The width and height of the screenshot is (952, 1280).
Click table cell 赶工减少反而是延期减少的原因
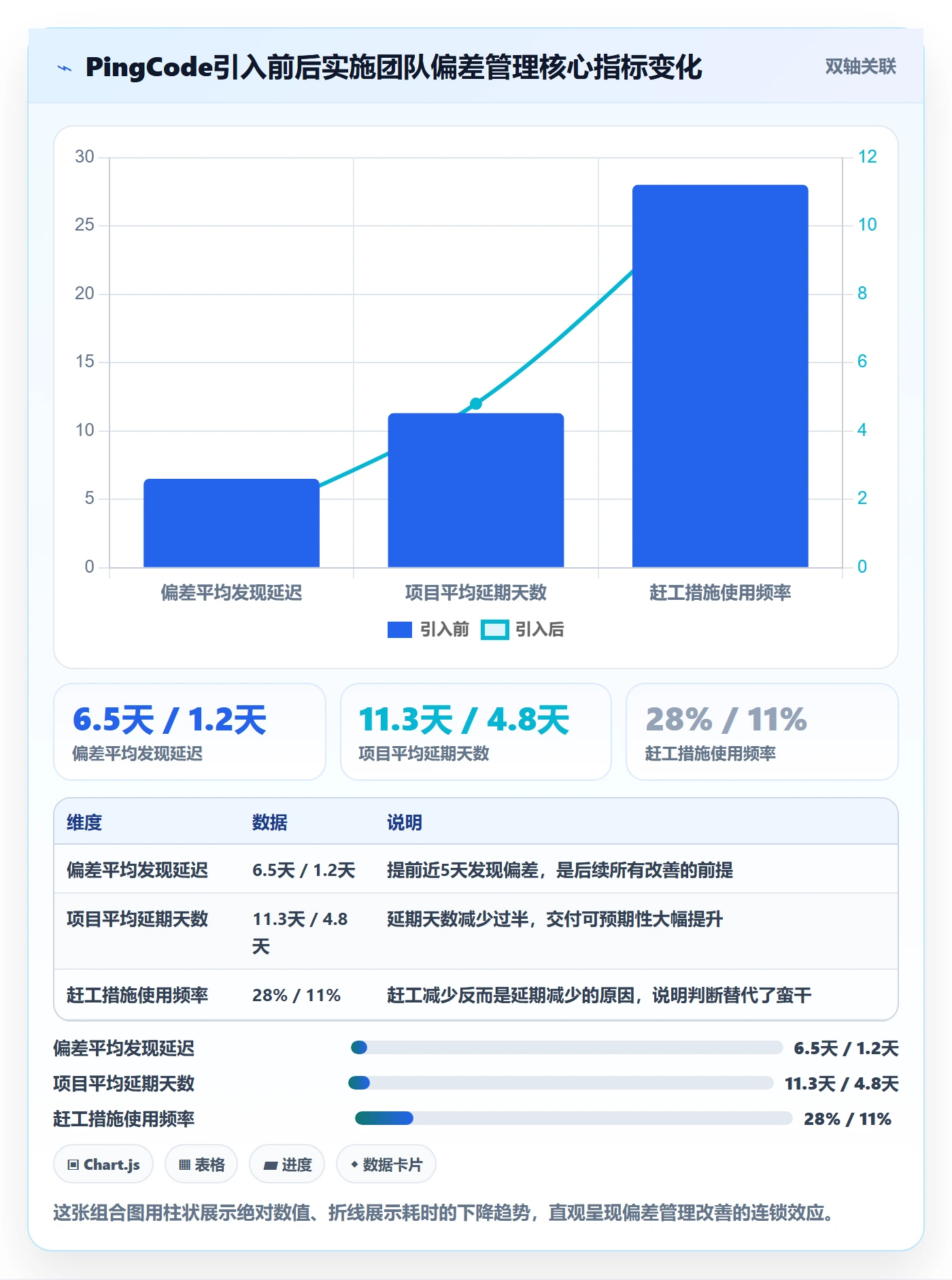(599, 995)
